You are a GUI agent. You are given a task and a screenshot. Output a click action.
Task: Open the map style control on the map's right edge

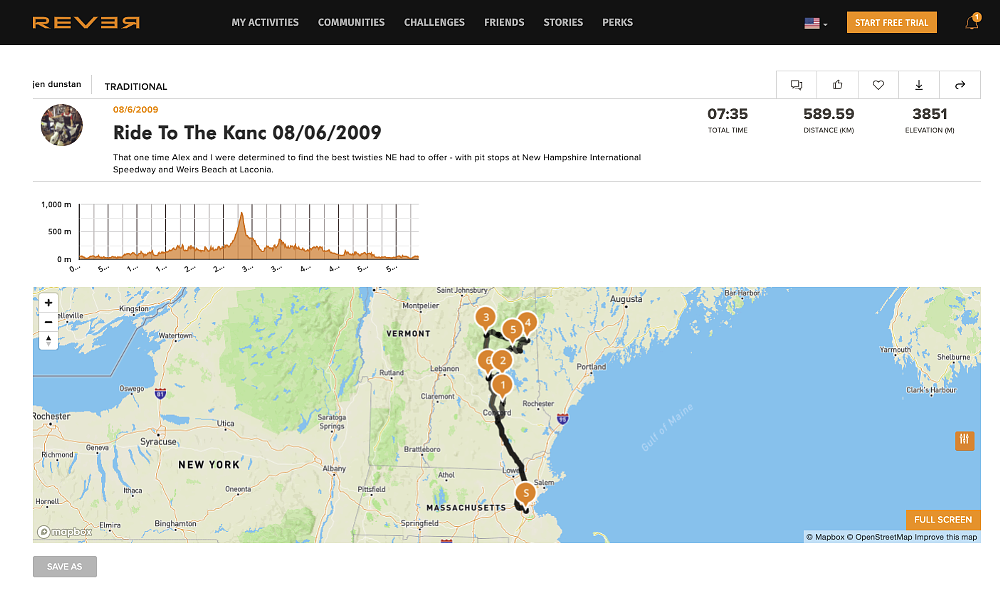tap(964, 440)
